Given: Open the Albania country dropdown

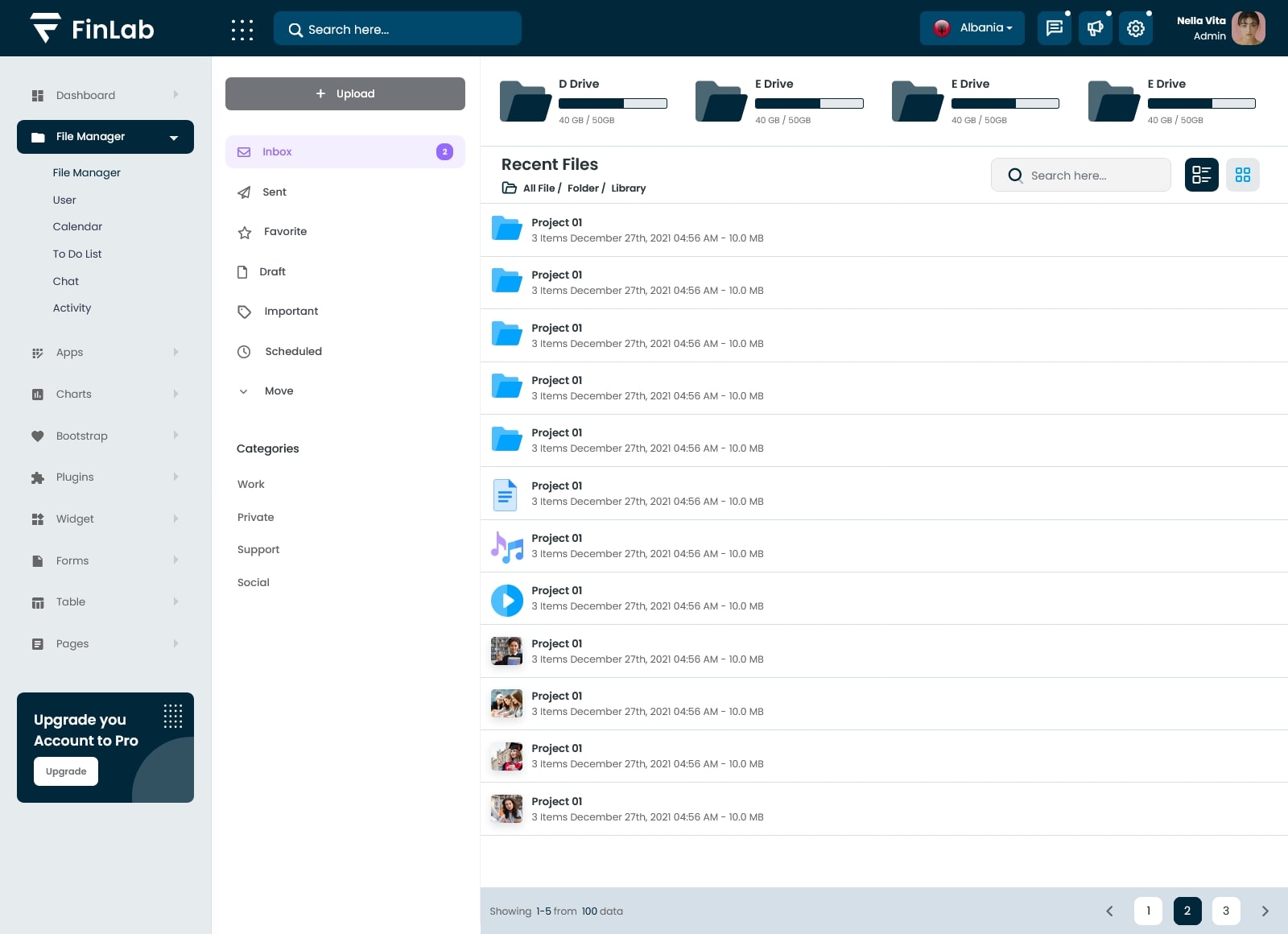Looking at the screenshot, I should coord(972,28).
